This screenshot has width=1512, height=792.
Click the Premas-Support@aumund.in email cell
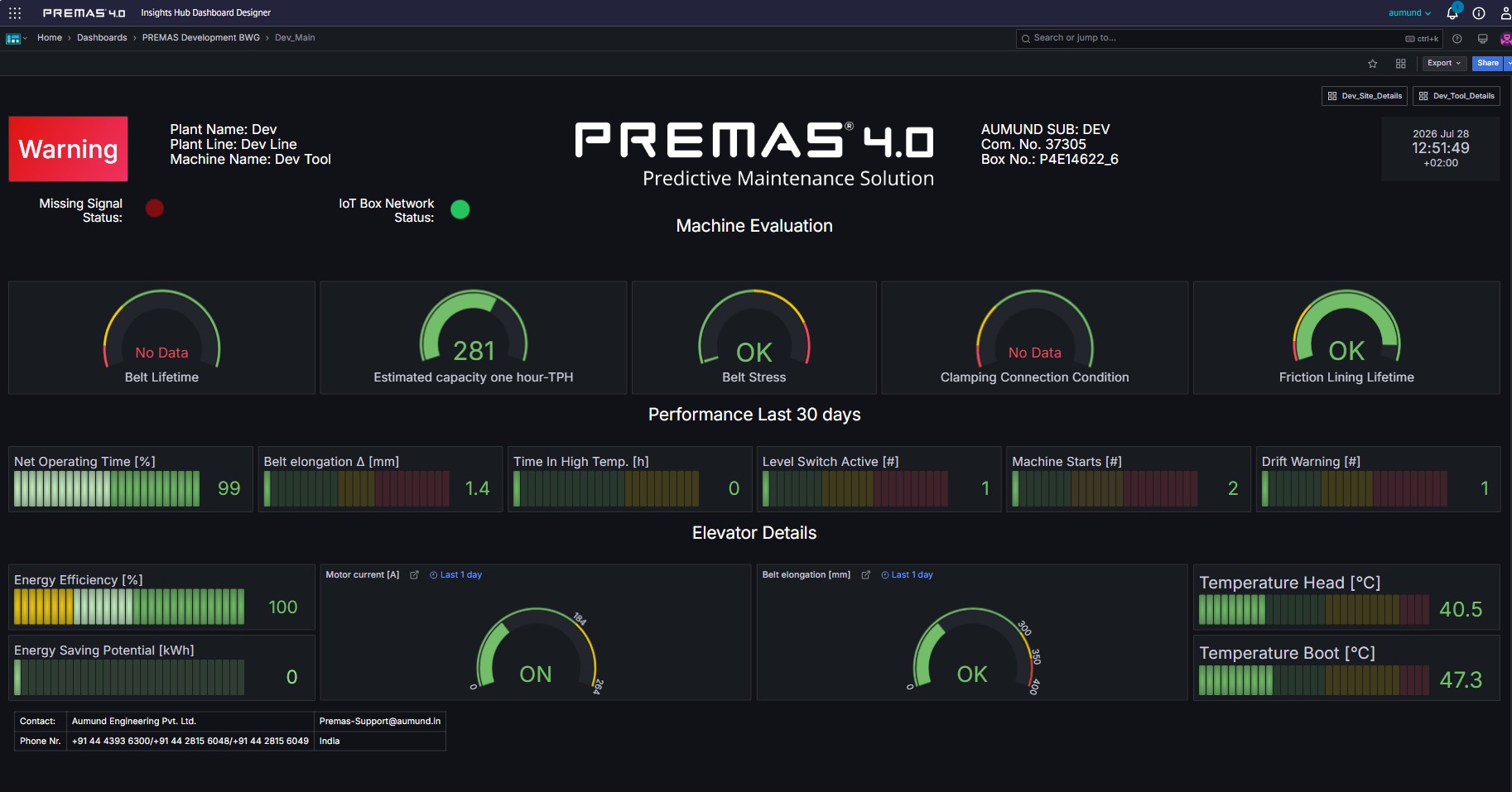(380, 722)
